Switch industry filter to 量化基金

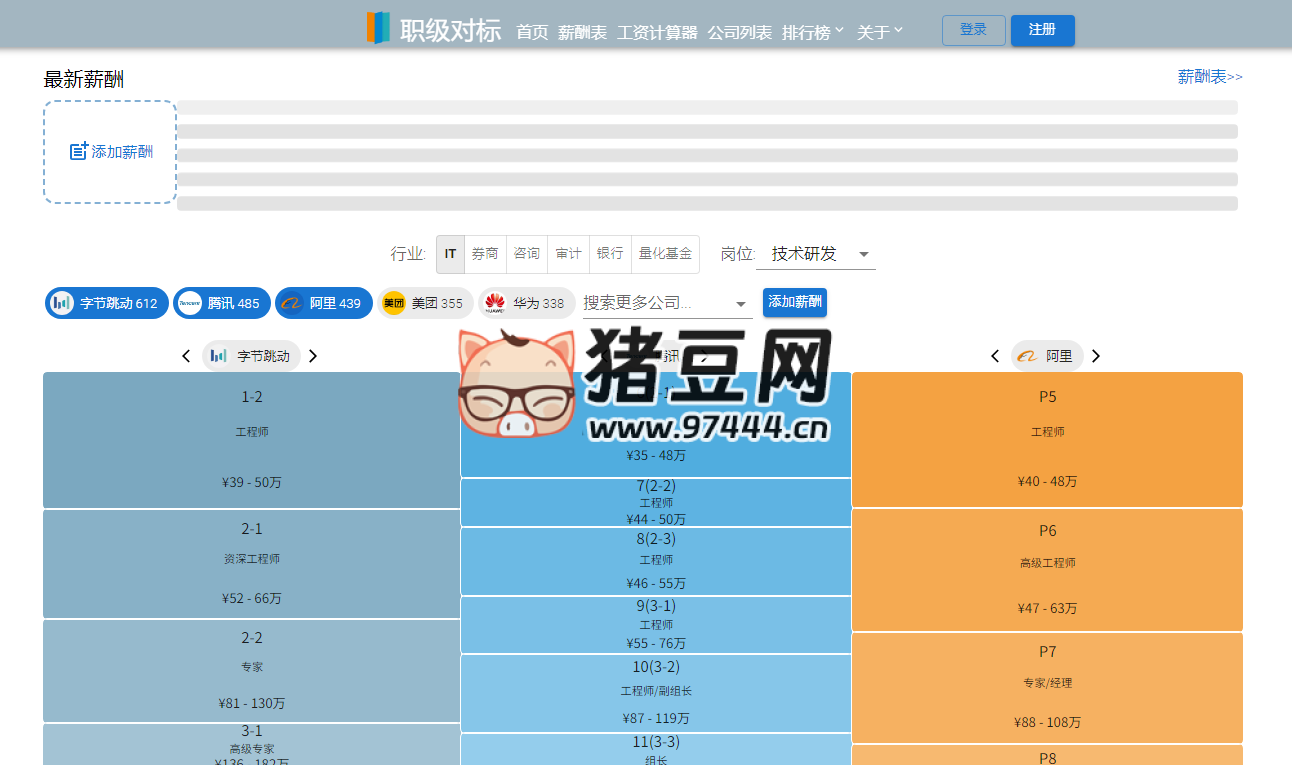[x=664, y=254]
